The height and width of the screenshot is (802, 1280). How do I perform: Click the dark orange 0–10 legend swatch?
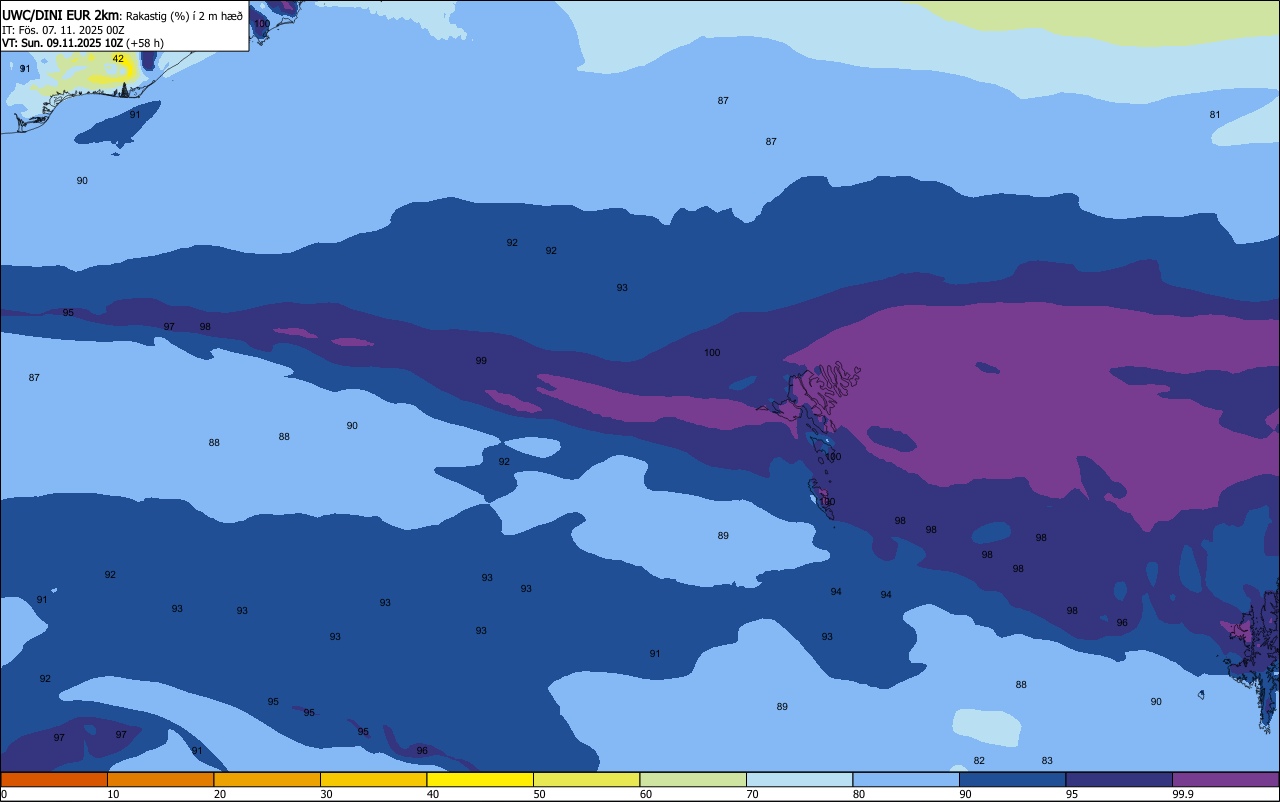pos(54,779)
